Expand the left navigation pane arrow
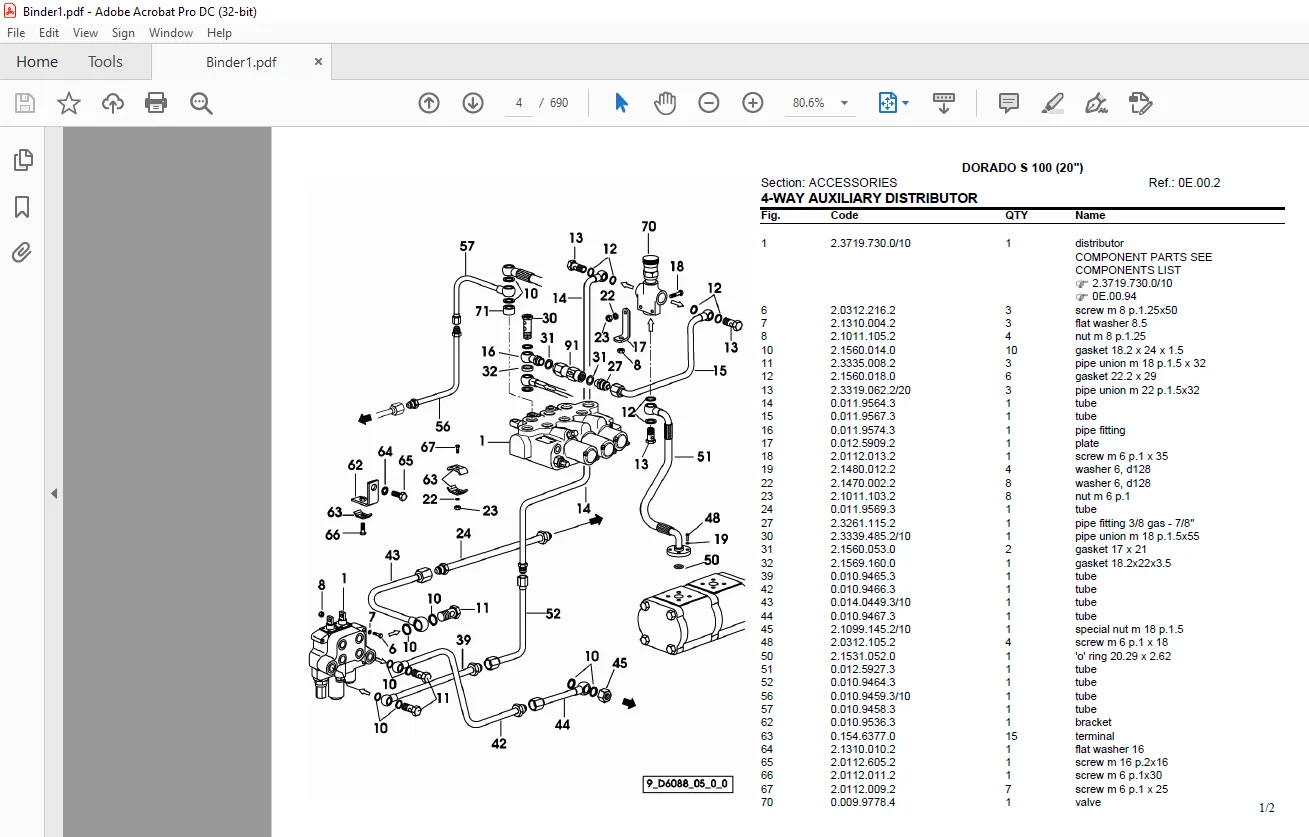1309x837 pixels. point(54,494)
